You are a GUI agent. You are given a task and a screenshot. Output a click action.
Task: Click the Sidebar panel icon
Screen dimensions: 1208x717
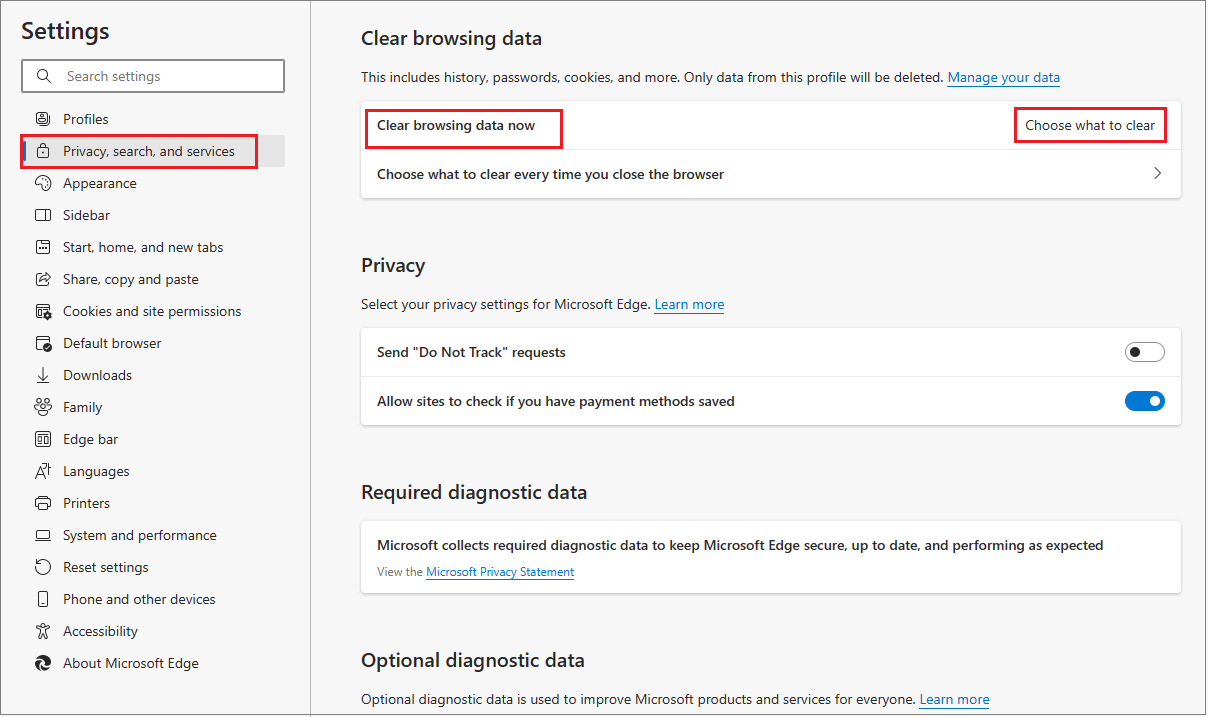click(x=43, y=215)
